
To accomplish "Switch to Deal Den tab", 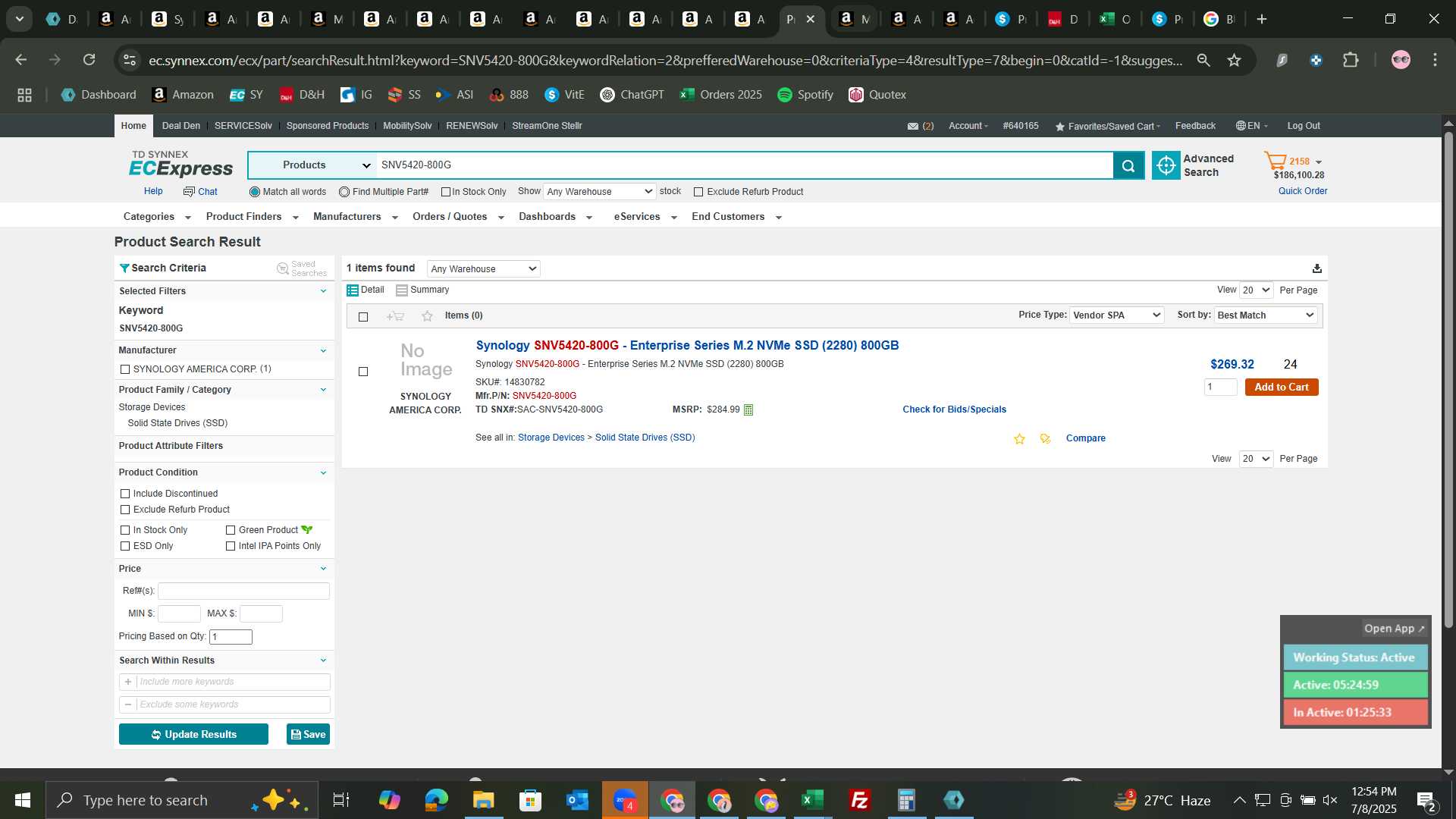I will 181,126.
